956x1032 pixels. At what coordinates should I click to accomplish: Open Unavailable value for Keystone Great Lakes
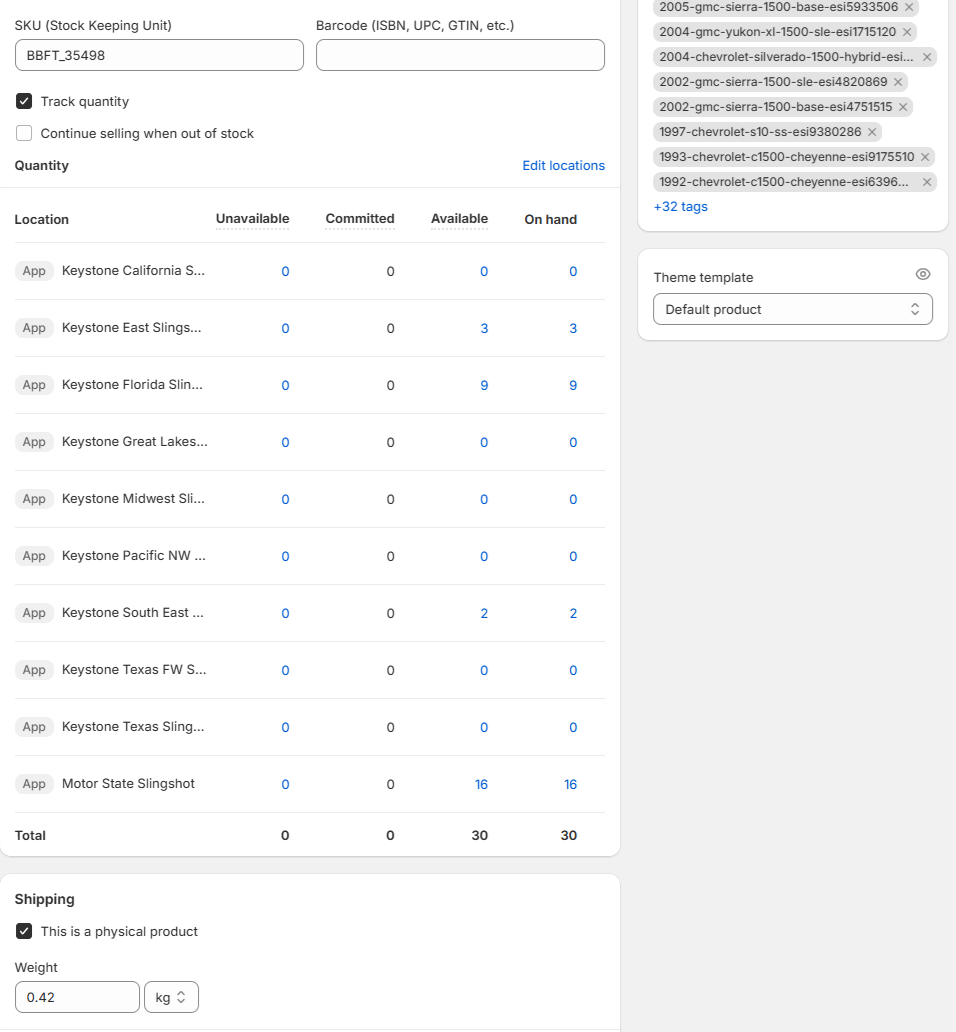(x=286, y=442)
